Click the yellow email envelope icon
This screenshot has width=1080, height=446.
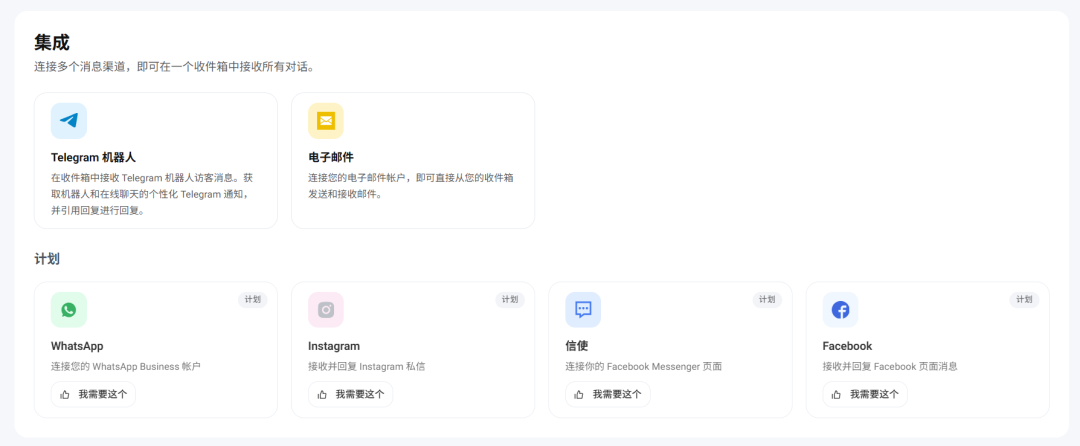[x=326, y=120]
